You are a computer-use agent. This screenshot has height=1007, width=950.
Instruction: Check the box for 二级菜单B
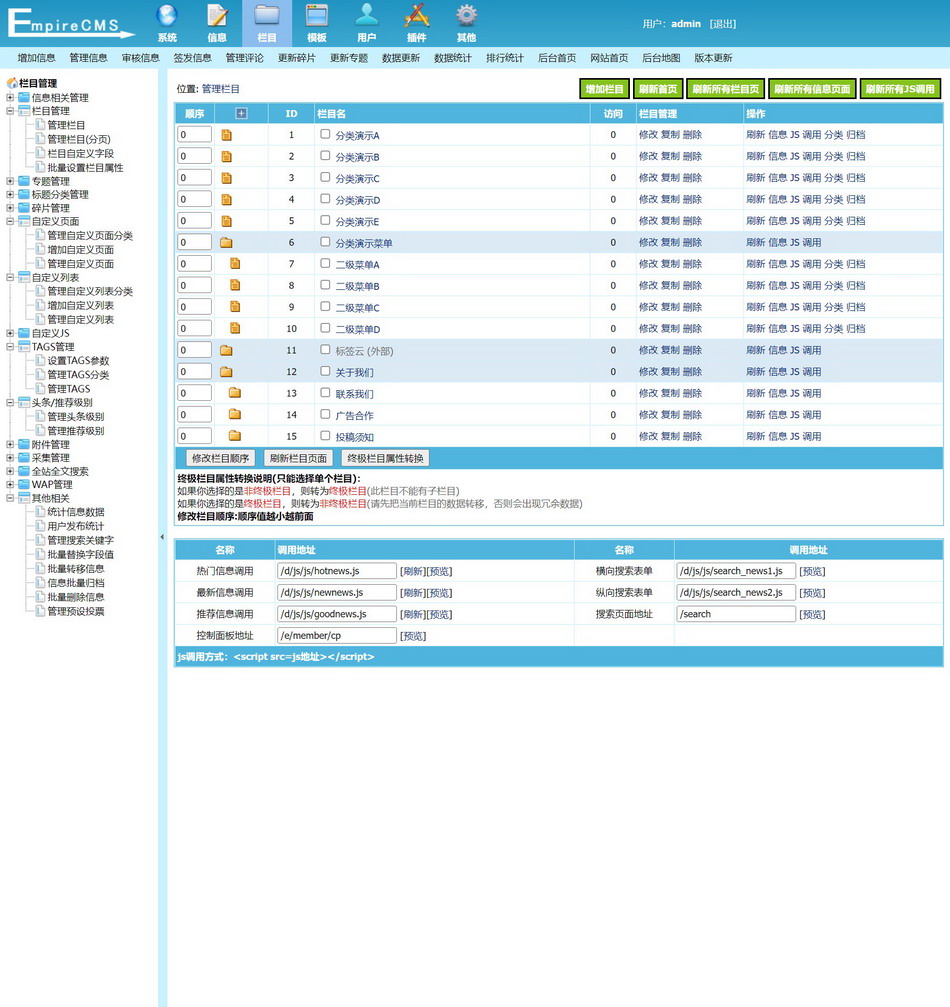pos(325,285)
